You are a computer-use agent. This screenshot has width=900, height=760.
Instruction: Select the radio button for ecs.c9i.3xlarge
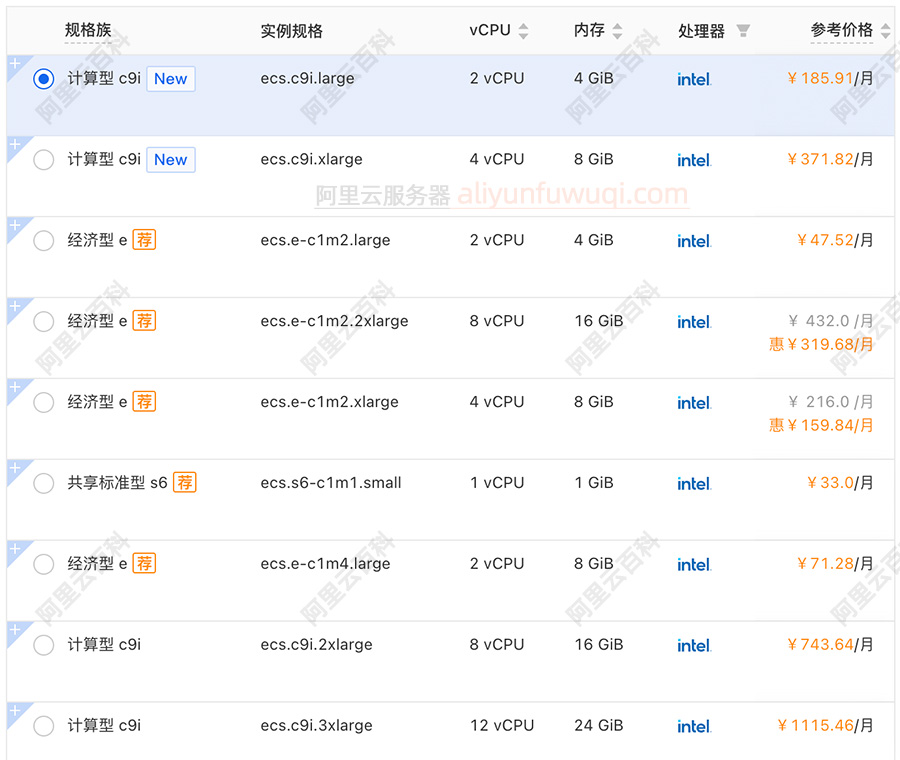(x=44, y=726)
